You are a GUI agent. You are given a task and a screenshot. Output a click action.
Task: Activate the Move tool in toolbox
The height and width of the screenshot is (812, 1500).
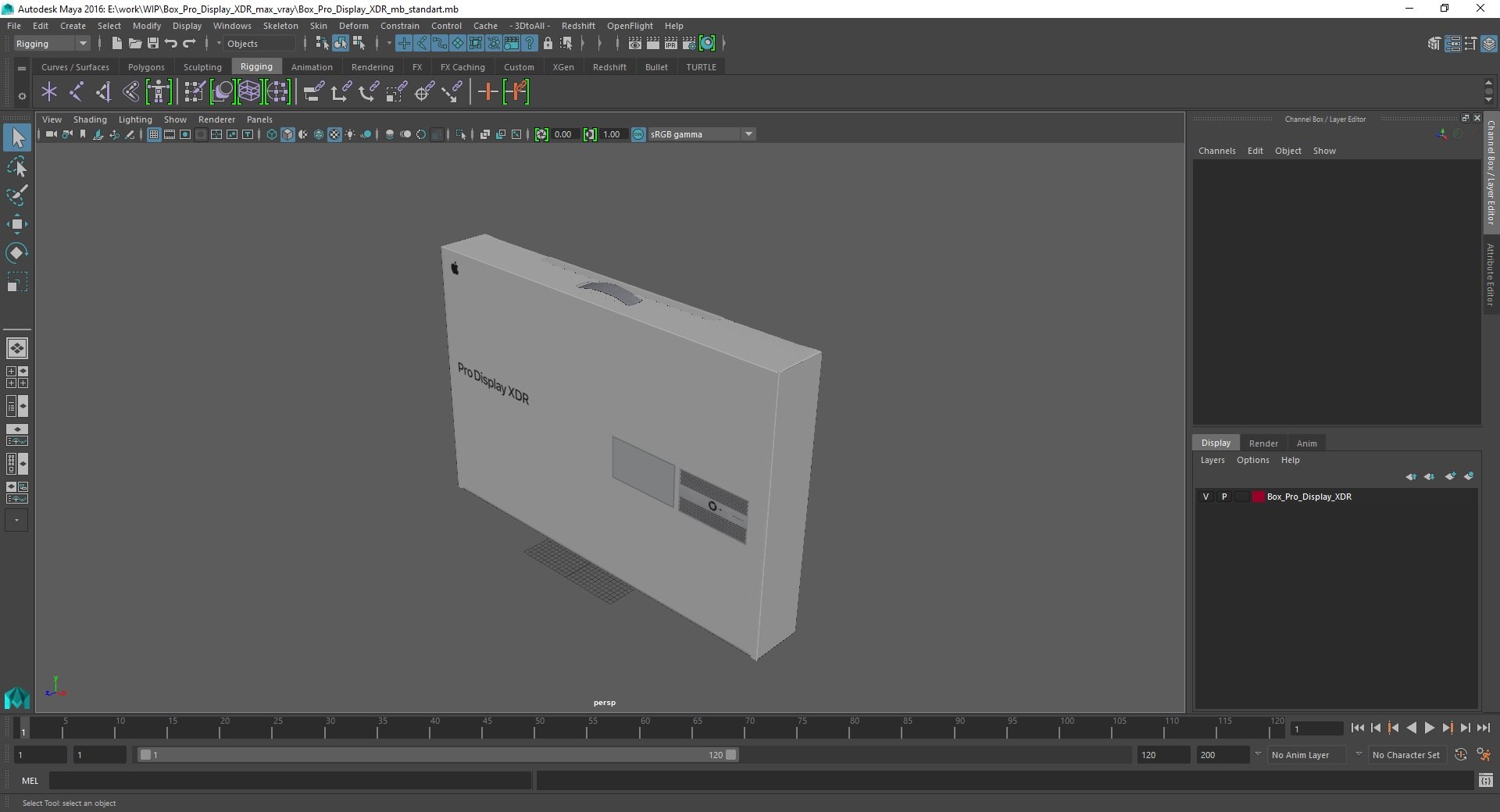(17, 224)
